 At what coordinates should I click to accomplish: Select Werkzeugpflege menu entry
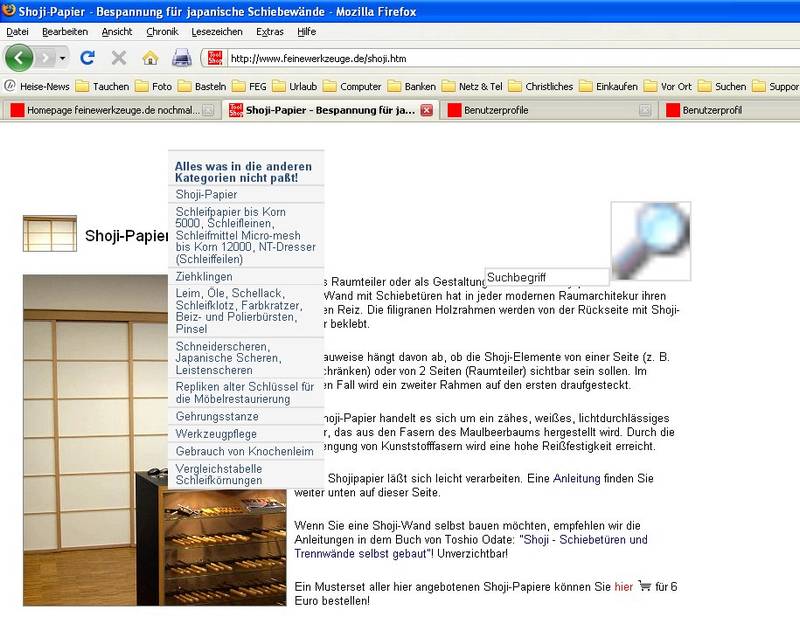(x=246, y=434)
